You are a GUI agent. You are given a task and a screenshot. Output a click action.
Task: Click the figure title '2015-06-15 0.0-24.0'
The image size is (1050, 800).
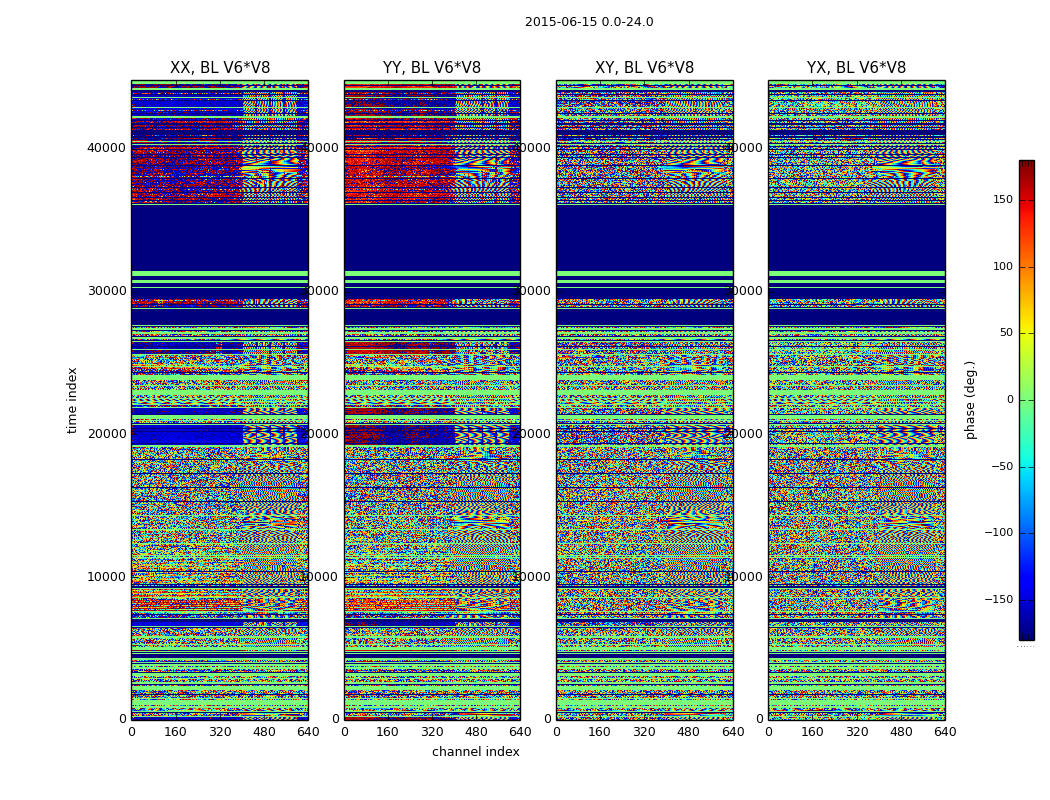click(x=589, y=22)
